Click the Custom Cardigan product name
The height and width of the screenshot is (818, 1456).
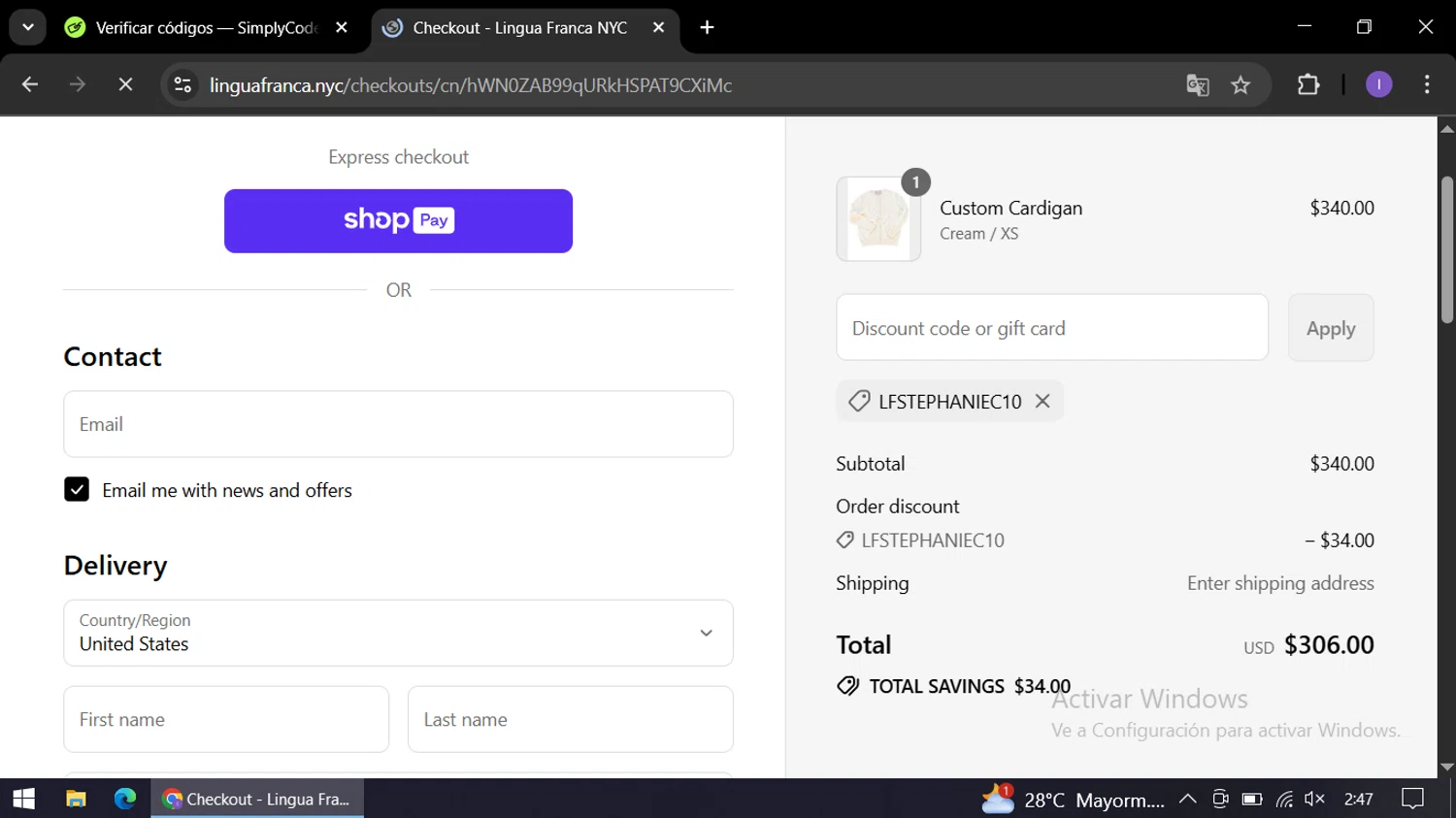coord(1010,208)
